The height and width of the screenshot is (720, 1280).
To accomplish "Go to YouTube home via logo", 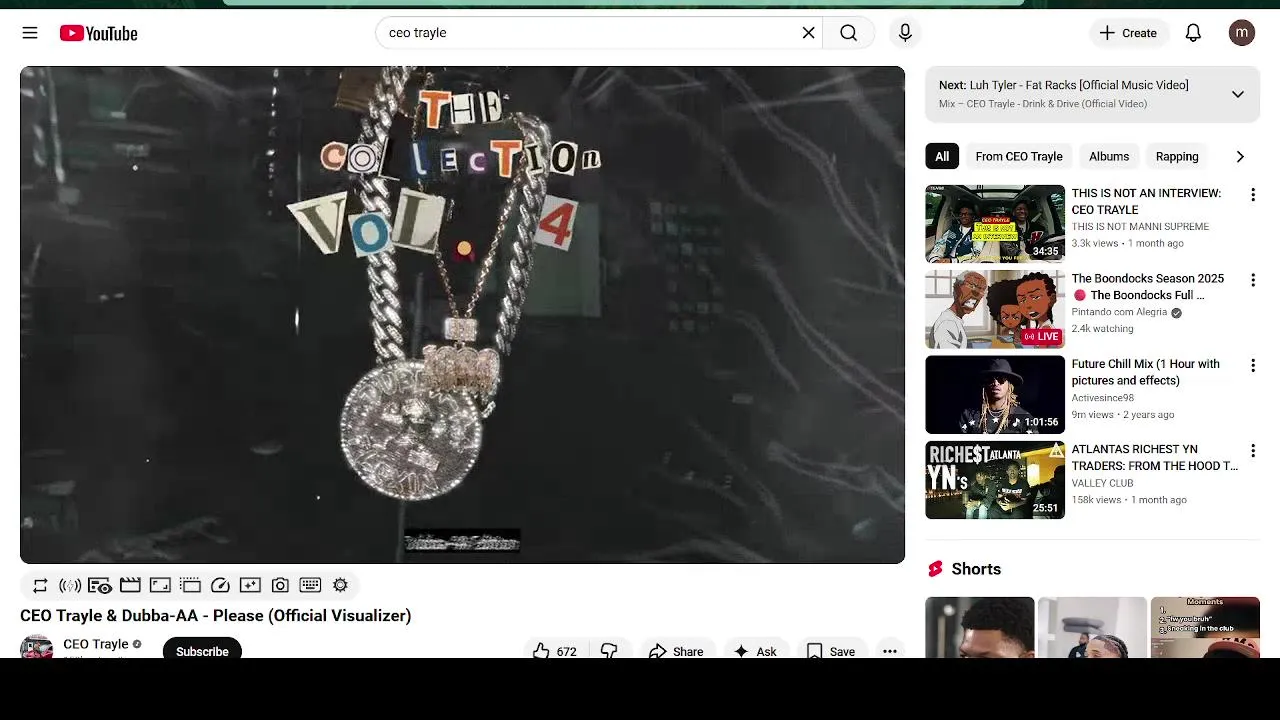I will tap(98, 33).
